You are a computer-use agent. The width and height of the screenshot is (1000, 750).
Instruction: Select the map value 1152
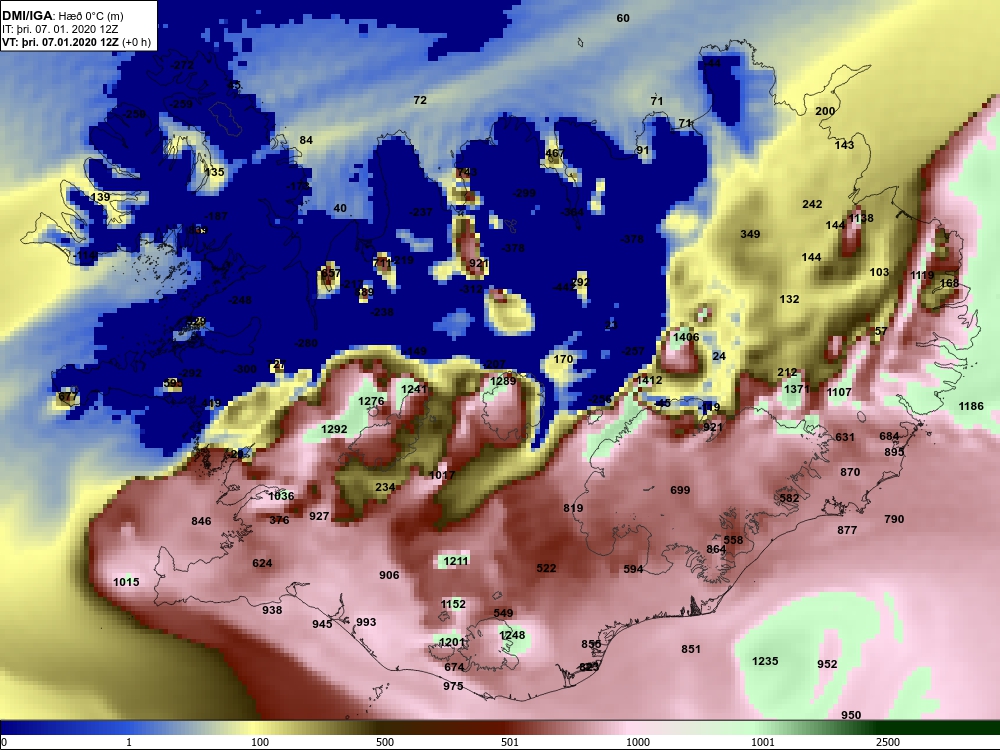(453, 604)
